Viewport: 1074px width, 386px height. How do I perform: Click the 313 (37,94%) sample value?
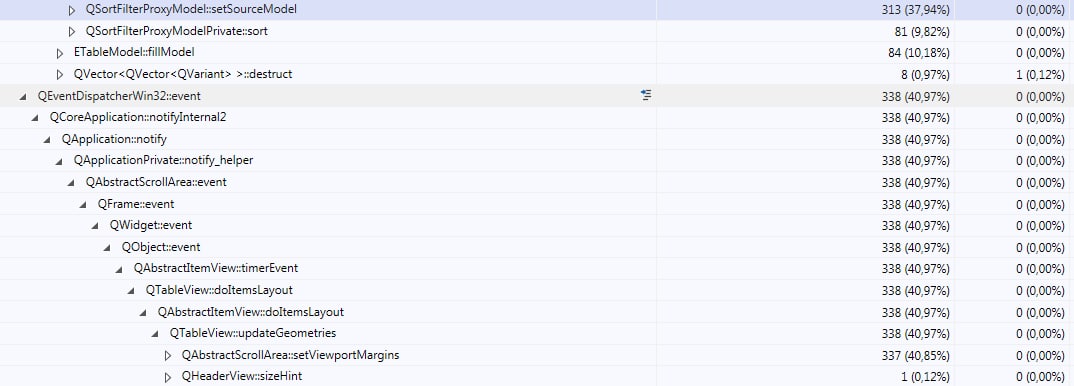click(916, 10)
